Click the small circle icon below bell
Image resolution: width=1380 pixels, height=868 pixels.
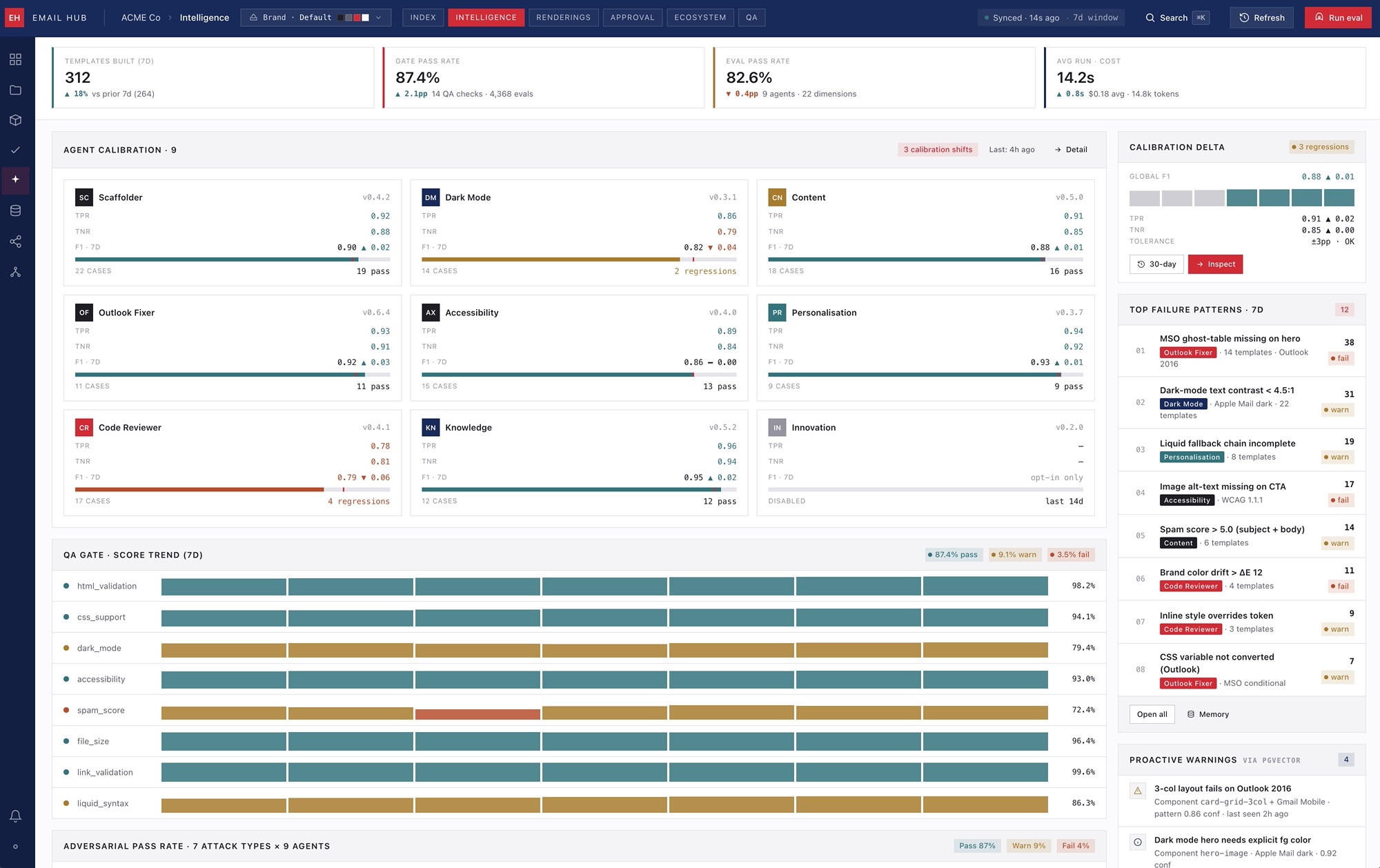(15, 847)
